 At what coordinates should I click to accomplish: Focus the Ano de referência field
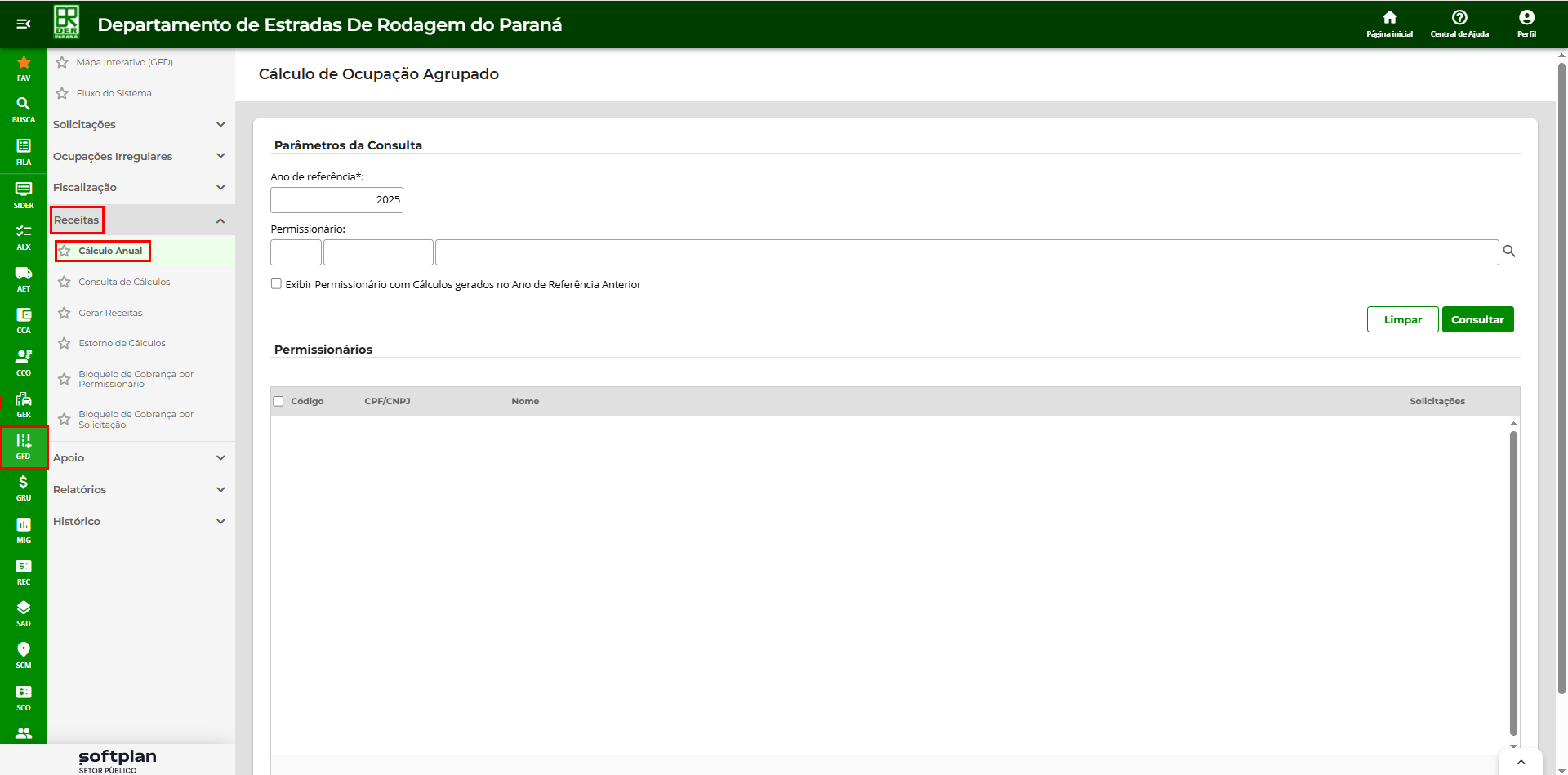(x=336, y=200)
